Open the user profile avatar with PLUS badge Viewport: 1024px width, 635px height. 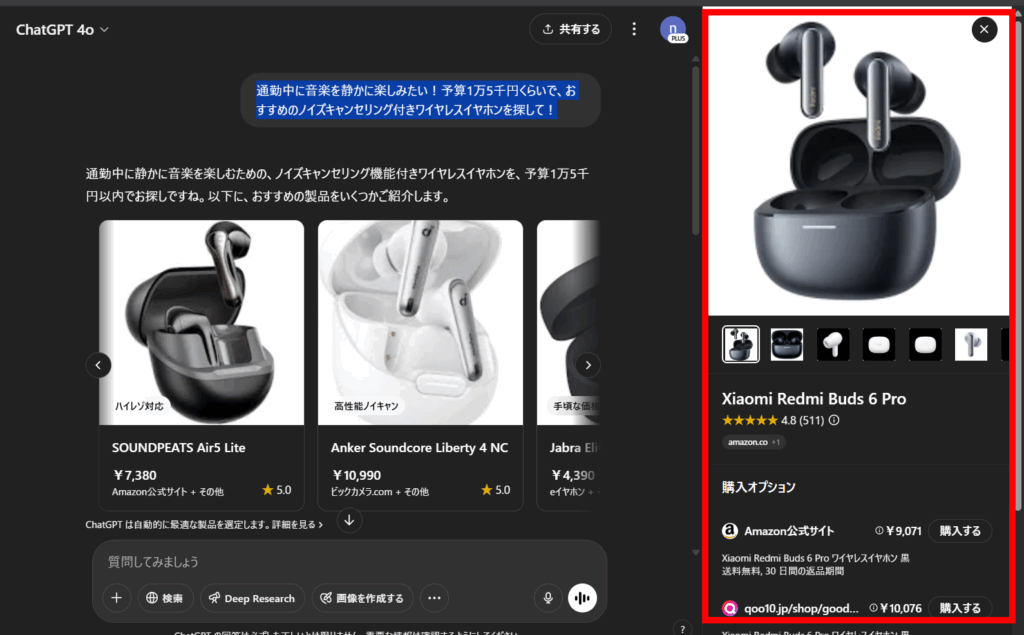673,29
